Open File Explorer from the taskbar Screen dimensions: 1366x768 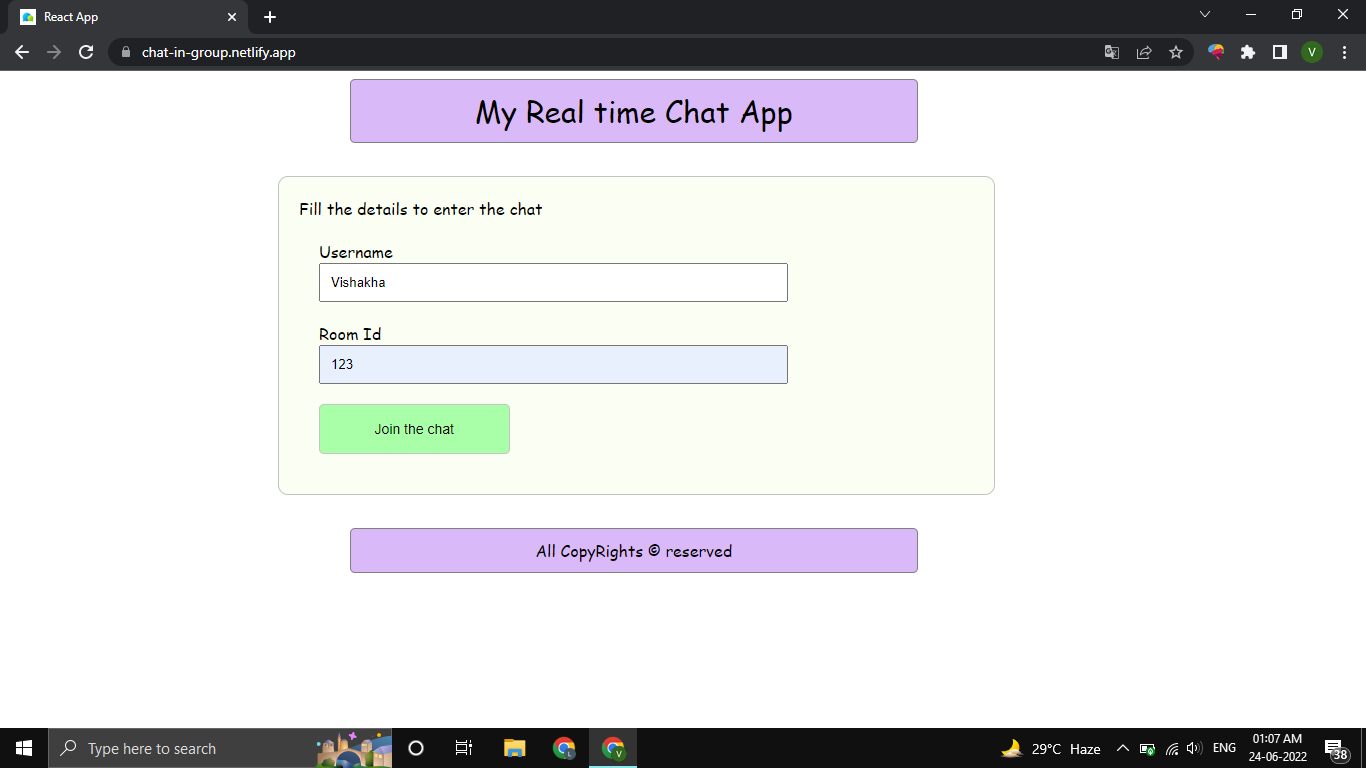513,747
